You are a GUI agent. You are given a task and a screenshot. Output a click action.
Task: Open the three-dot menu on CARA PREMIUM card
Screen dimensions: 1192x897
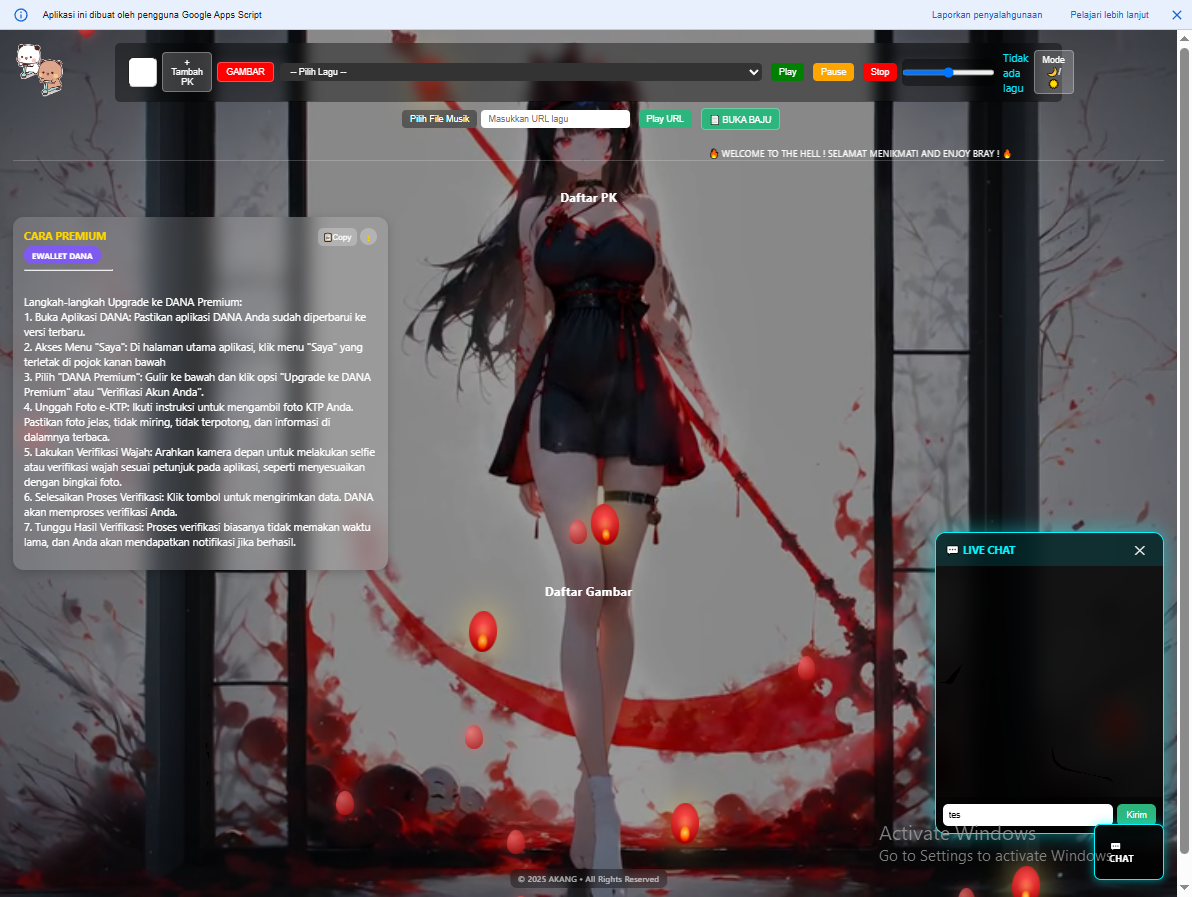[x=369, y=237]
